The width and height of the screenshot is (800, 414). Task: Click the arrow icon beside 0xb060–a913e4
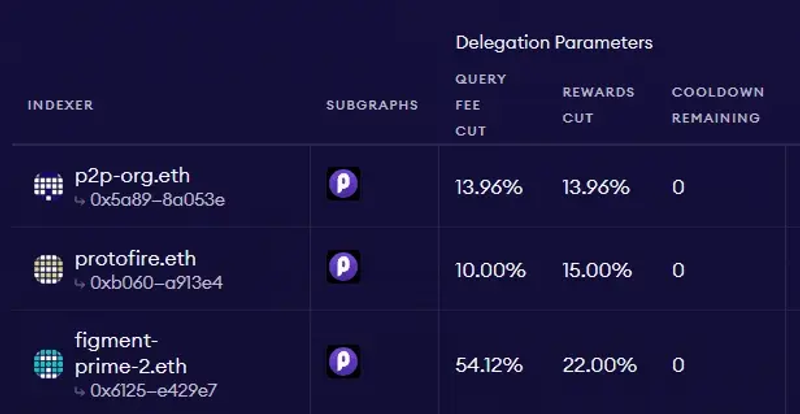pyautogui.click(x=80, y=284)
